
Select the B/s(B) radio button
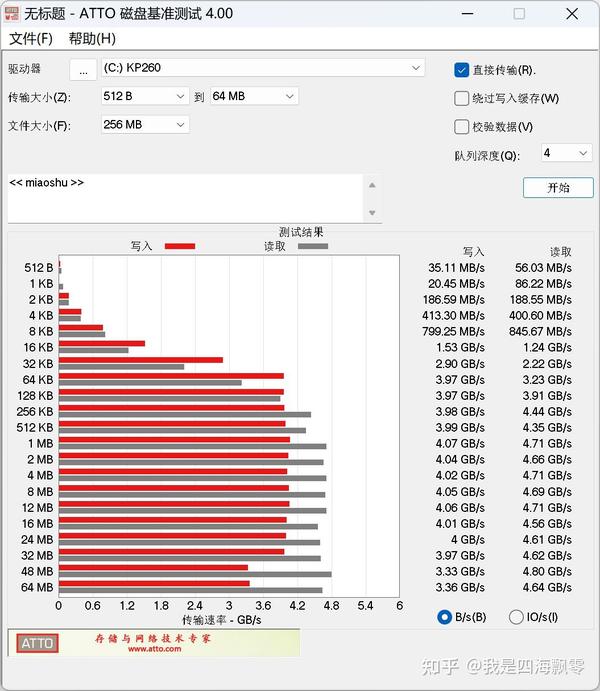(x=444, y=617)
